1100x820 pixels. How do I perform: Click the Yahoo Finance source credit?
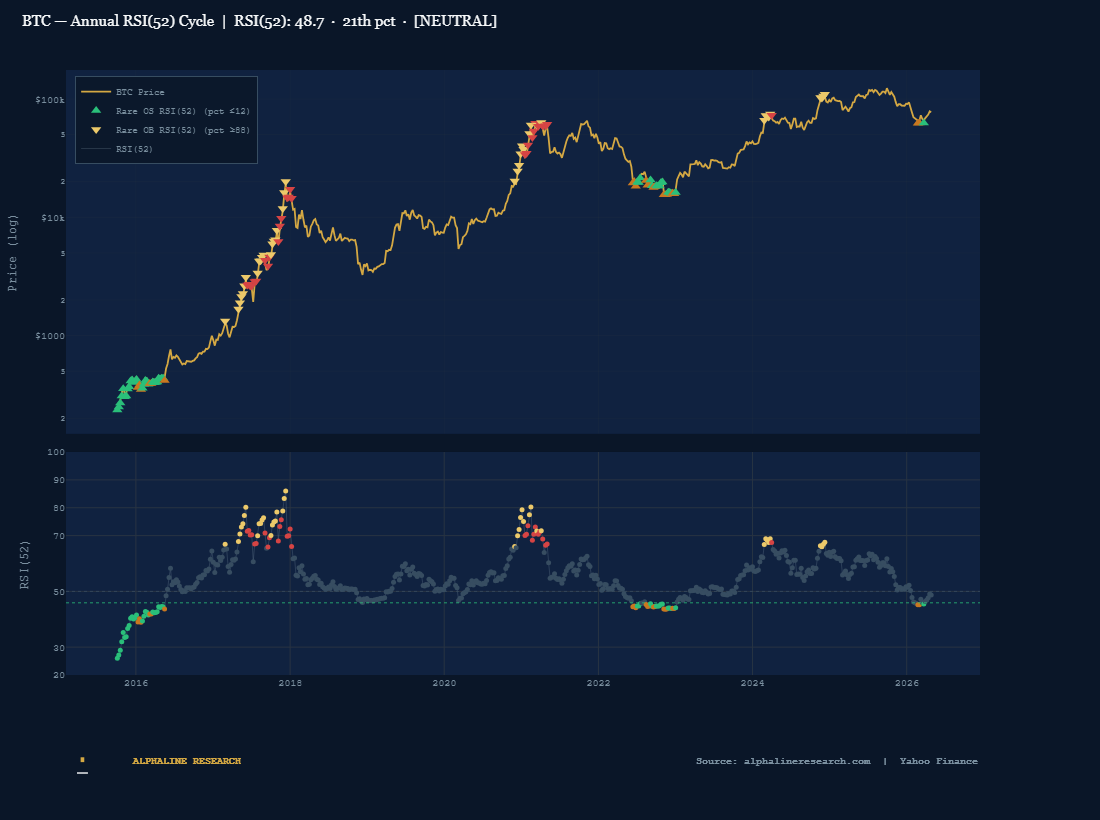938,761
